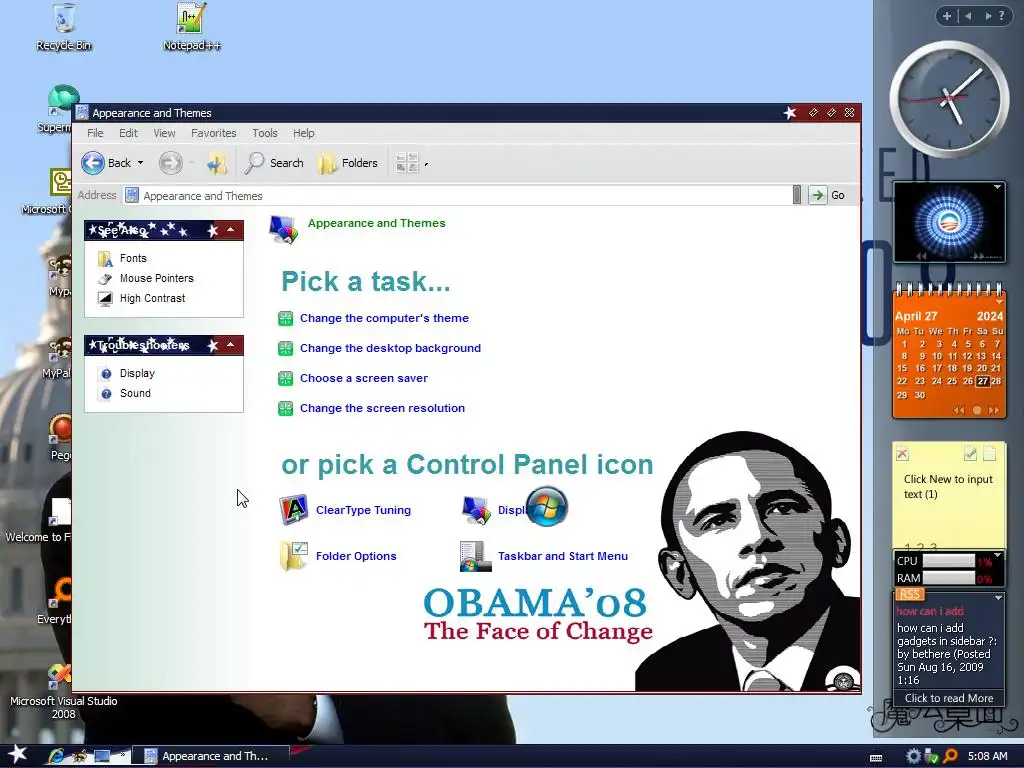Viewport: 1024px width, 768px height.
Task: Click the Back arrow toolbar icon
Action: pyautogui.click(x=93, y=163)
